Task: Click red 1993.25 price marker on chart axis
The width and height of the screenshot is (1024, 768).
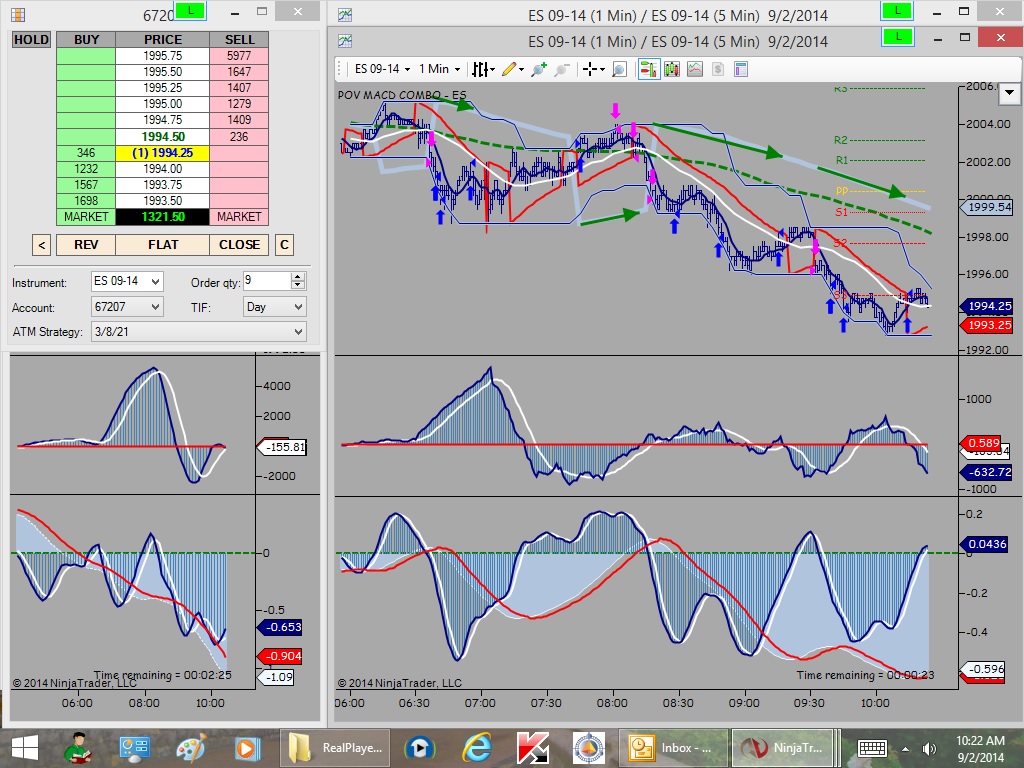Action: click(x=986, y=325)
